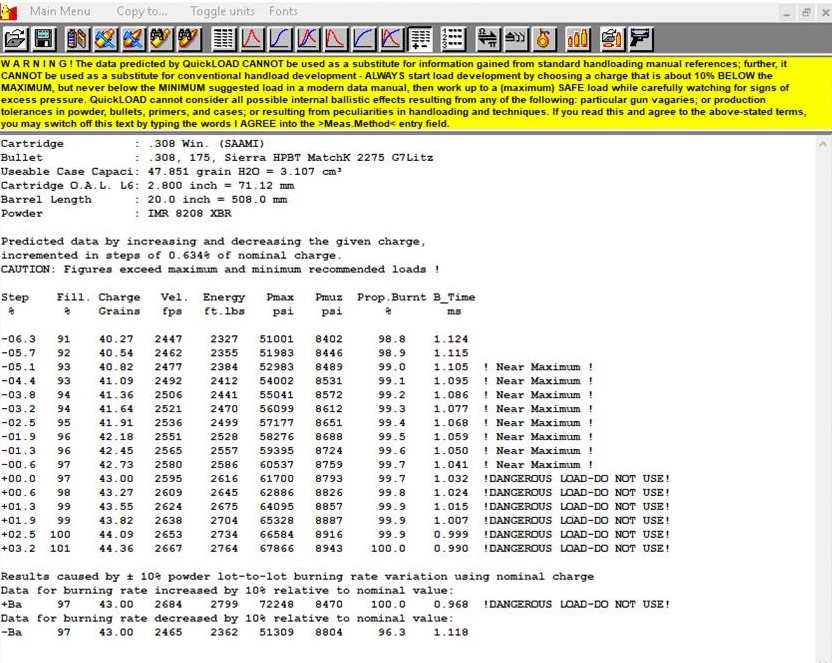Screen dimensions: 832x663
Task: Click the burn time value 1.050
Action: pos(451,451)
